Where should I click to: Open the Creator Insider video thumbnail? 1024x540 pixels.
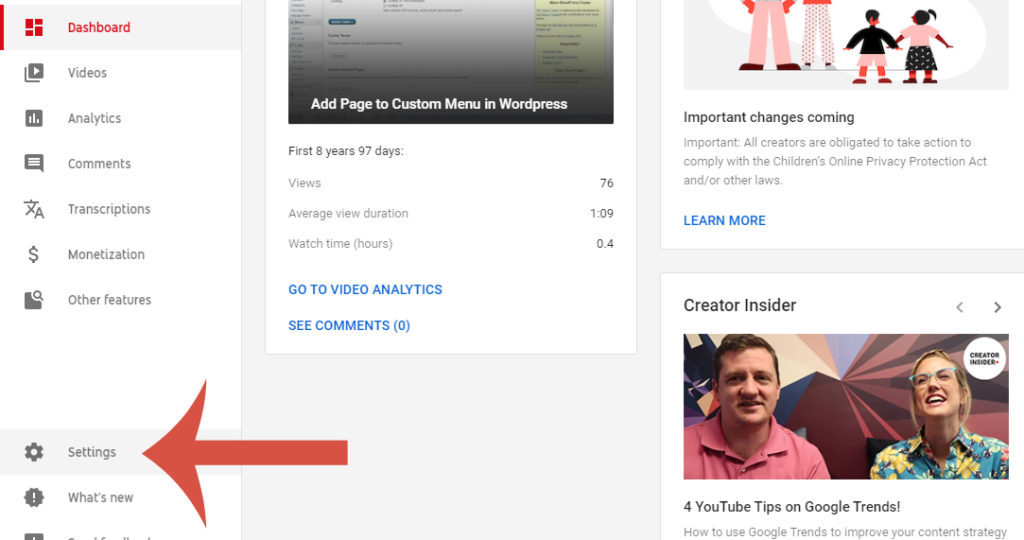(846, 406)
